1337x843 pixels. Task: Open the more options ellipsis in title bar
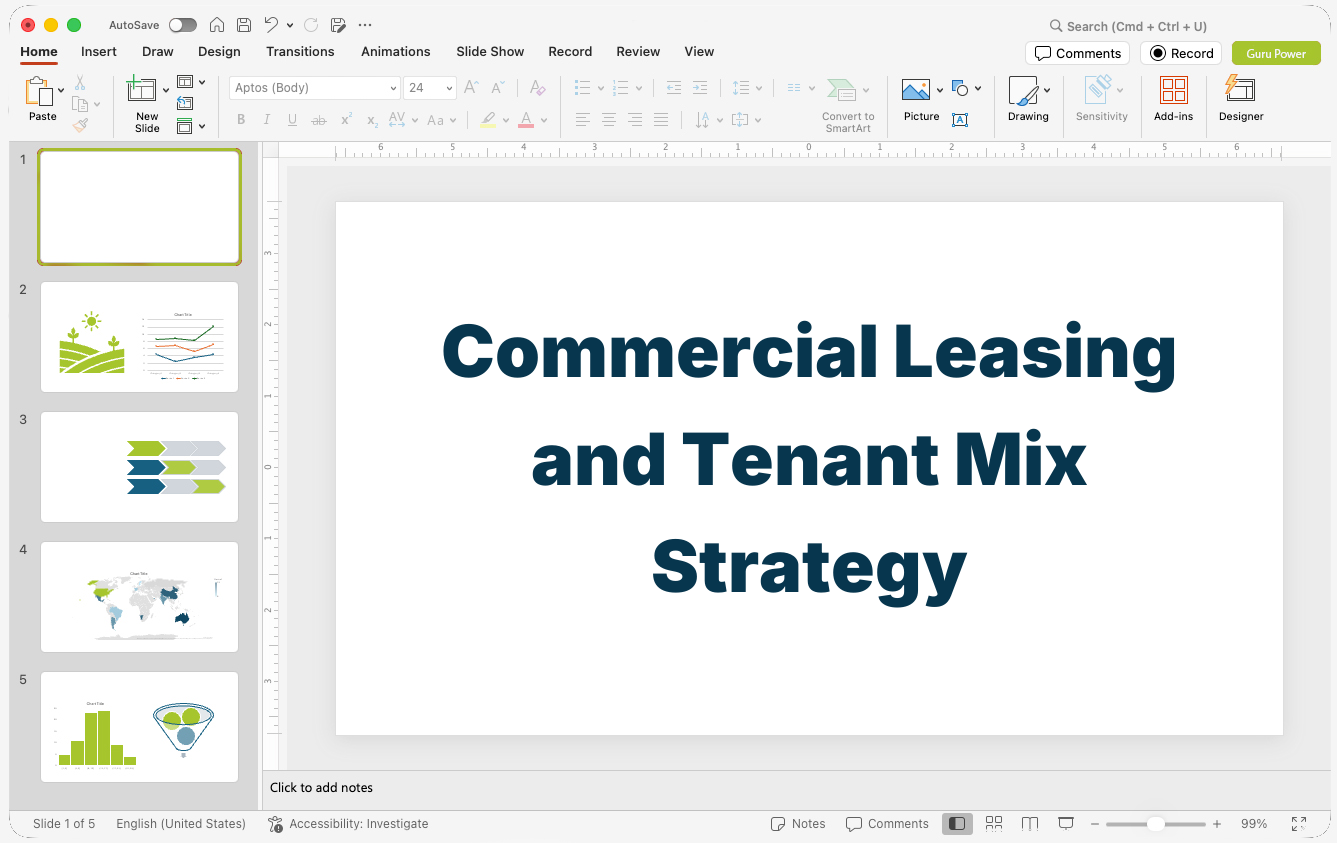tap(365, 25)
